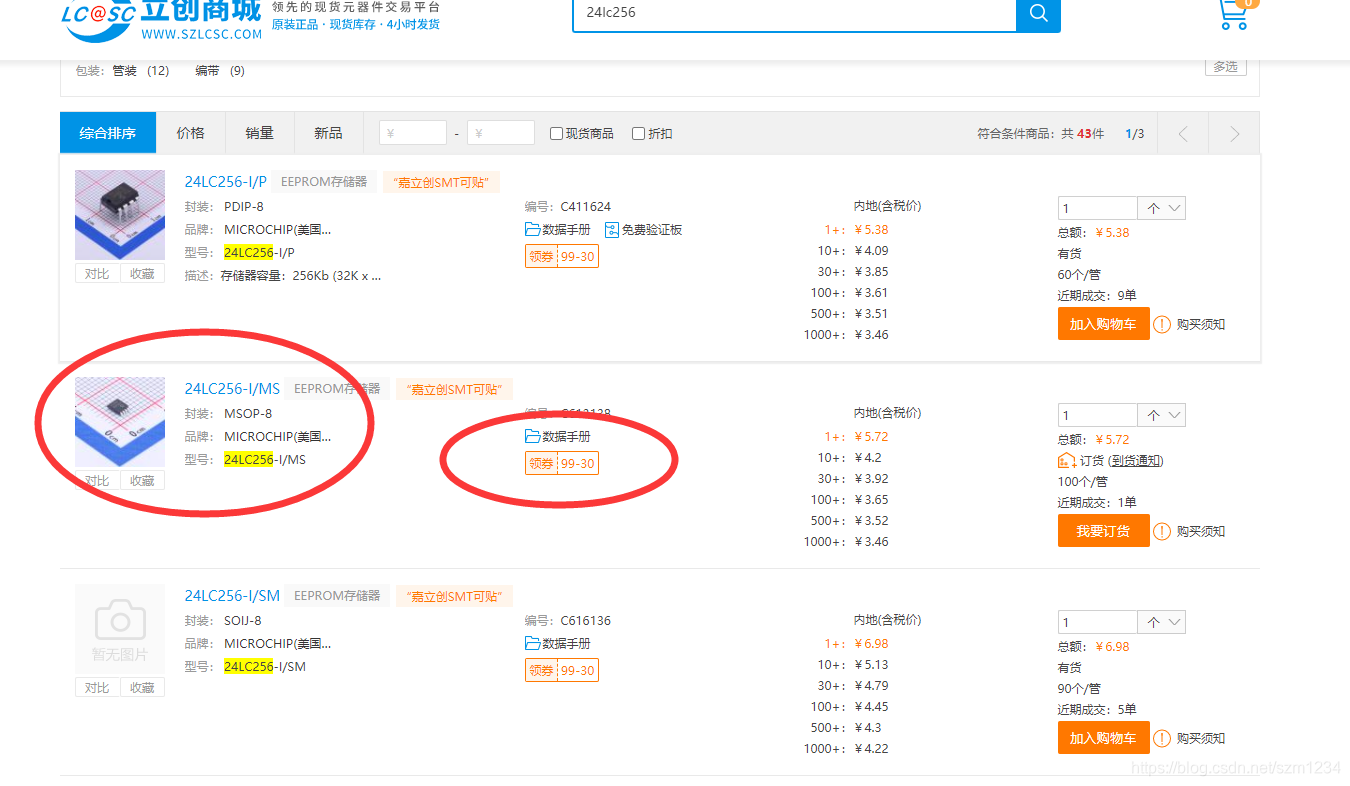This screenshot has height=786, width=1350.
Task: Click 对比 compare under 24LC256-I/P image
Action: click(97, 274)
